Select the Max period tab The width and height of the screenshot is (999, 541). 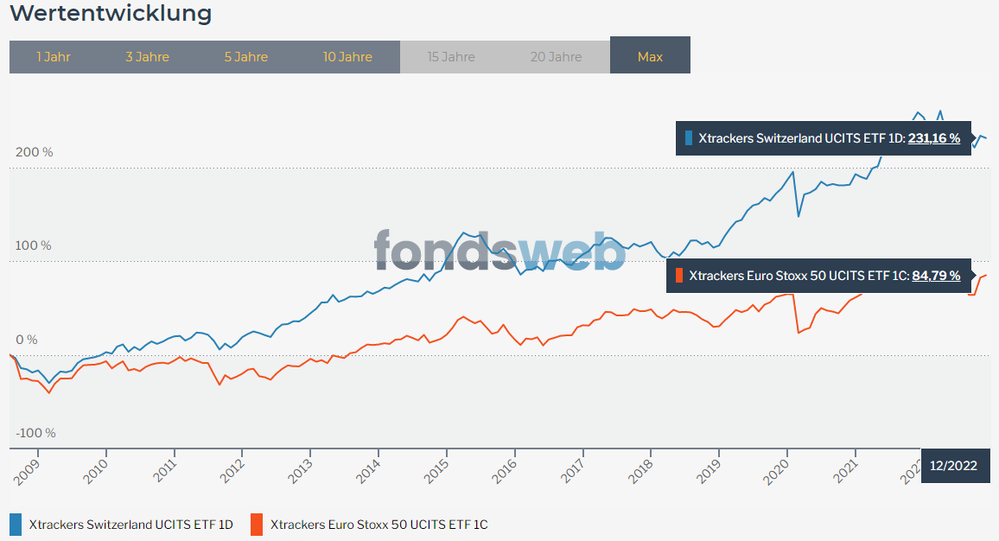650,57
